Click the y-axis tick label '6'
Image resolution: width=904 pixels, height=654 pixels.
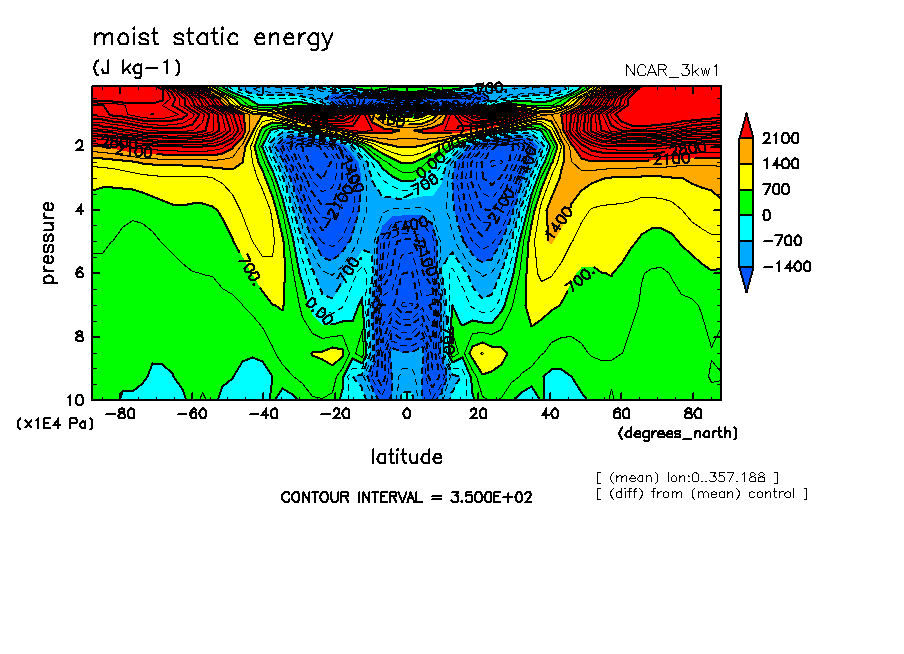(79, 273)
